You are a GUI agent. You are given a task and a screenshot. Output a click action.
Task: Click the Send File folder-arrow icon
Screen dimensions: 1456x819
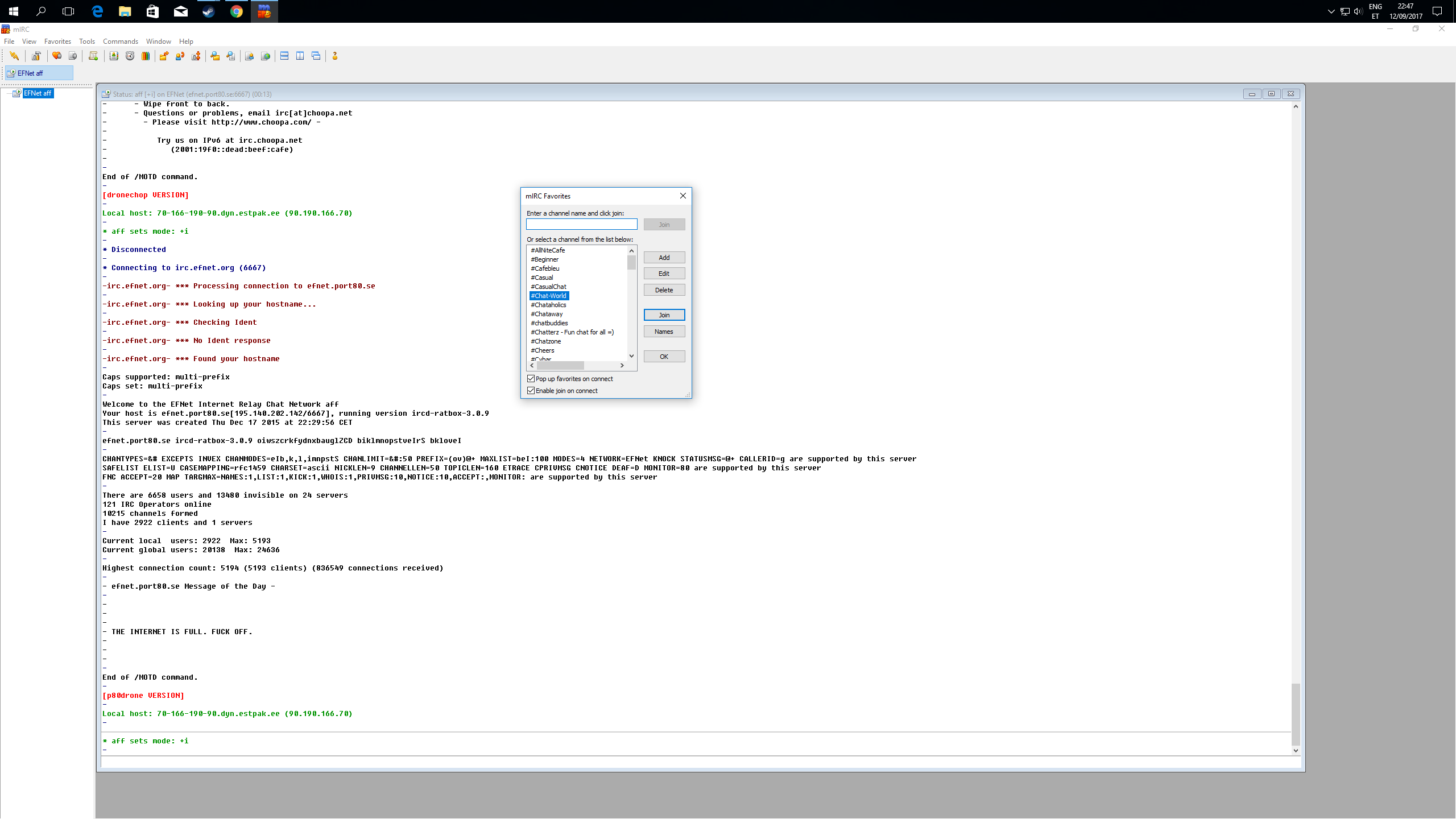pyautogui.click(x=164, y=56)
